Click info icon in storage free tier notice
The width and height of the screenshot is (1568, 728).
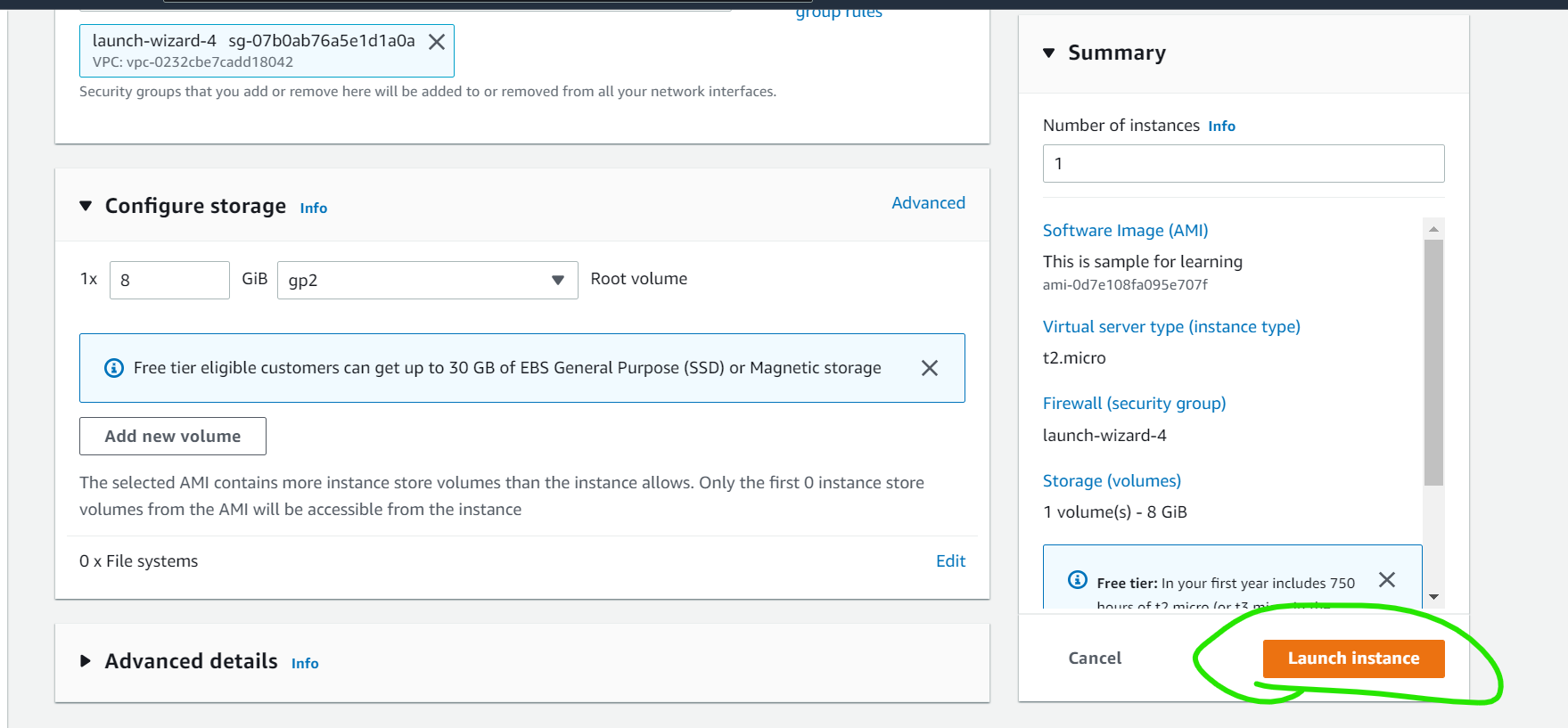click(114, 368)
